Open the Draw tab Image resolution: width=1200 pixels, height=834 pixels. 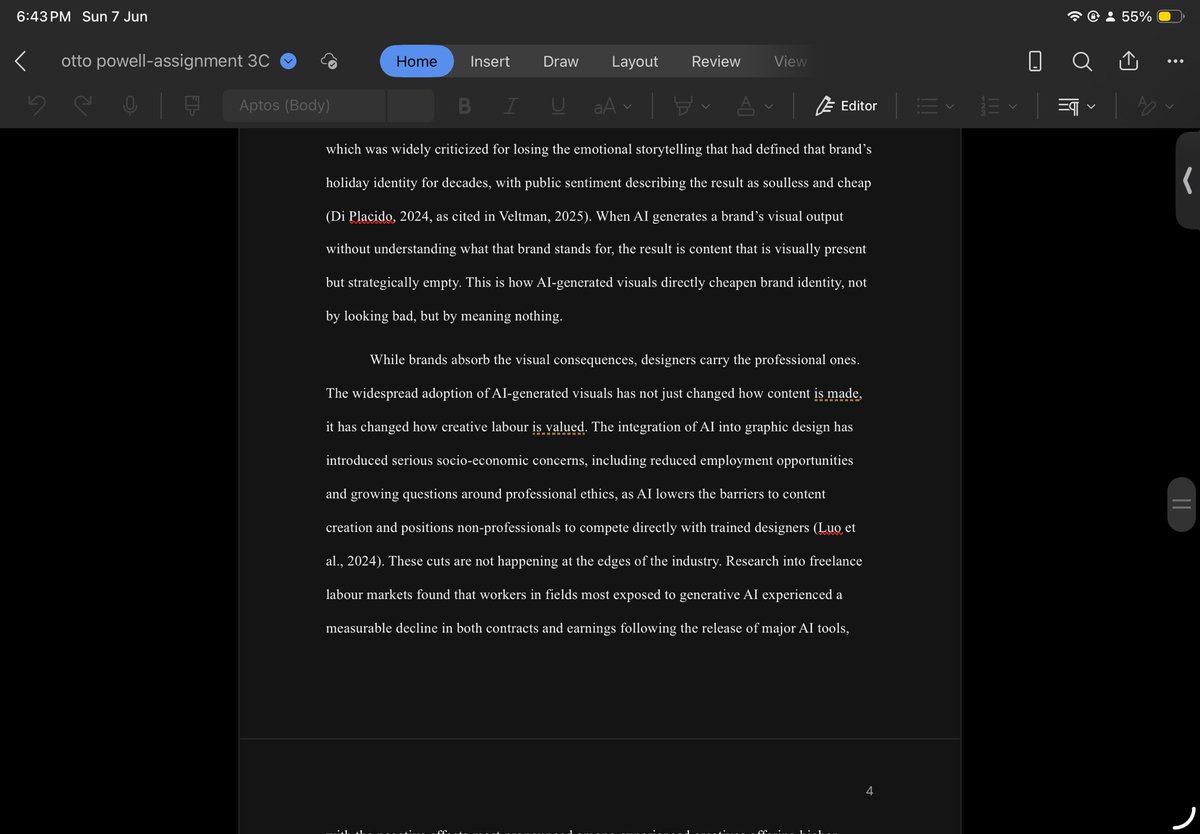(561, 61)
